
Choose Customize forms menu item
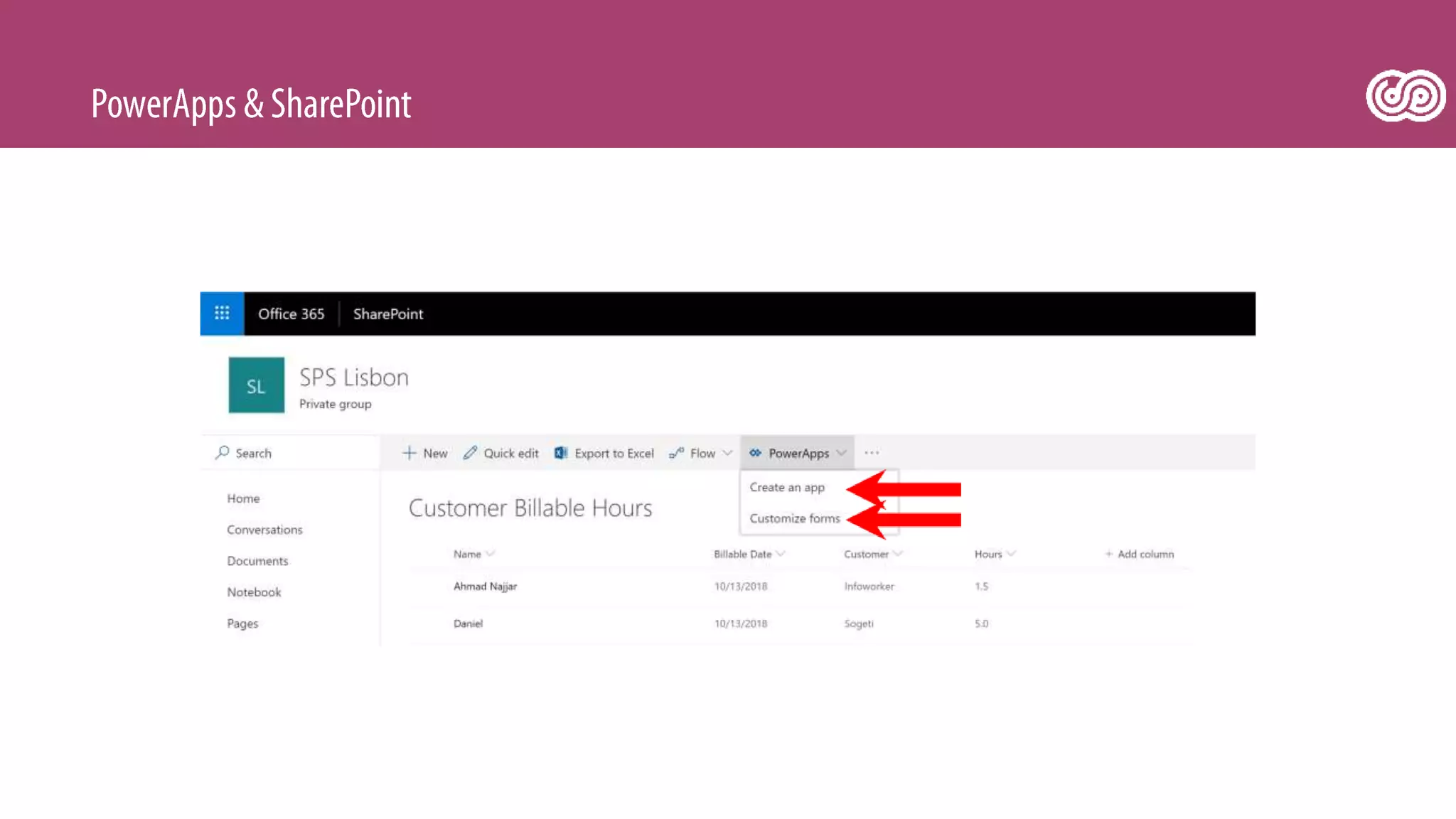(794, 519)
